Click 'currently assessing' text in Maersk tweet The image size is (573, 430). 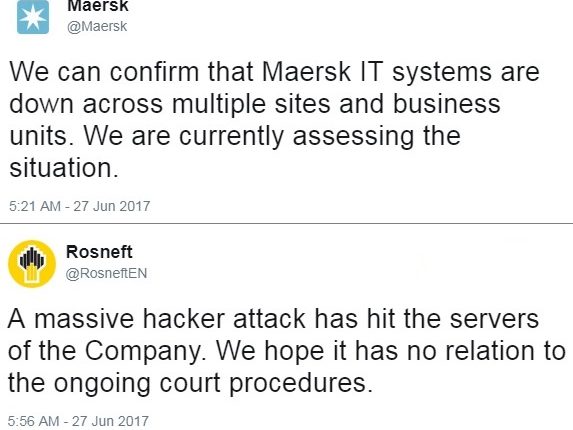tap(296, 136)
